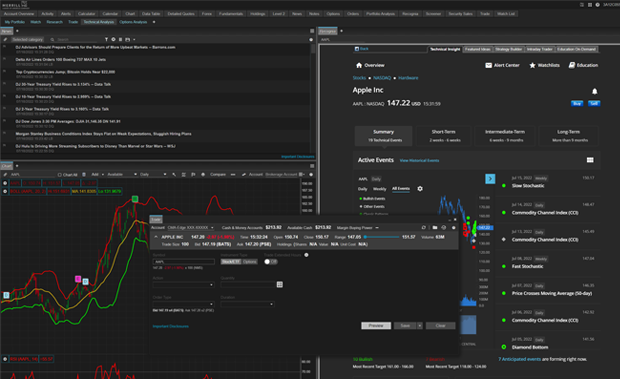Image resolution: width=620 pixels, height=379 pixels.
Task: Open the News panel pencil edit icon
Action: click(5, 40)
